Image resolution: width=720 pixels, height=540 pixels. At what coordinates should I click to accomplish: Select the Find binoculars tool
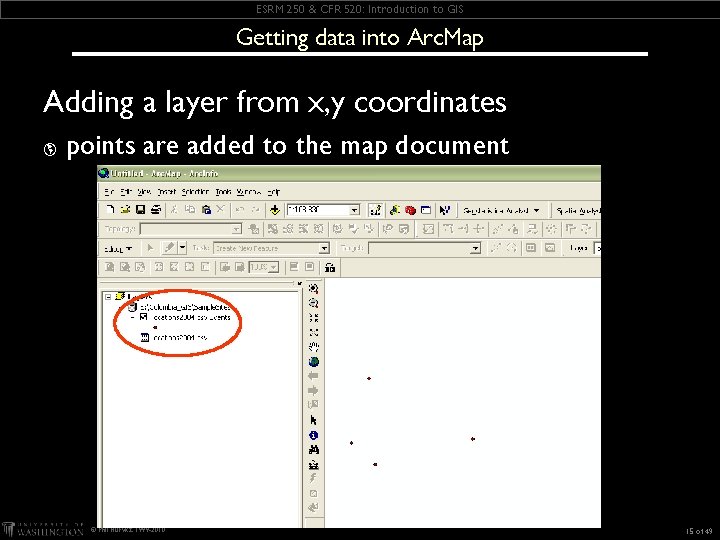coord(314,450)
